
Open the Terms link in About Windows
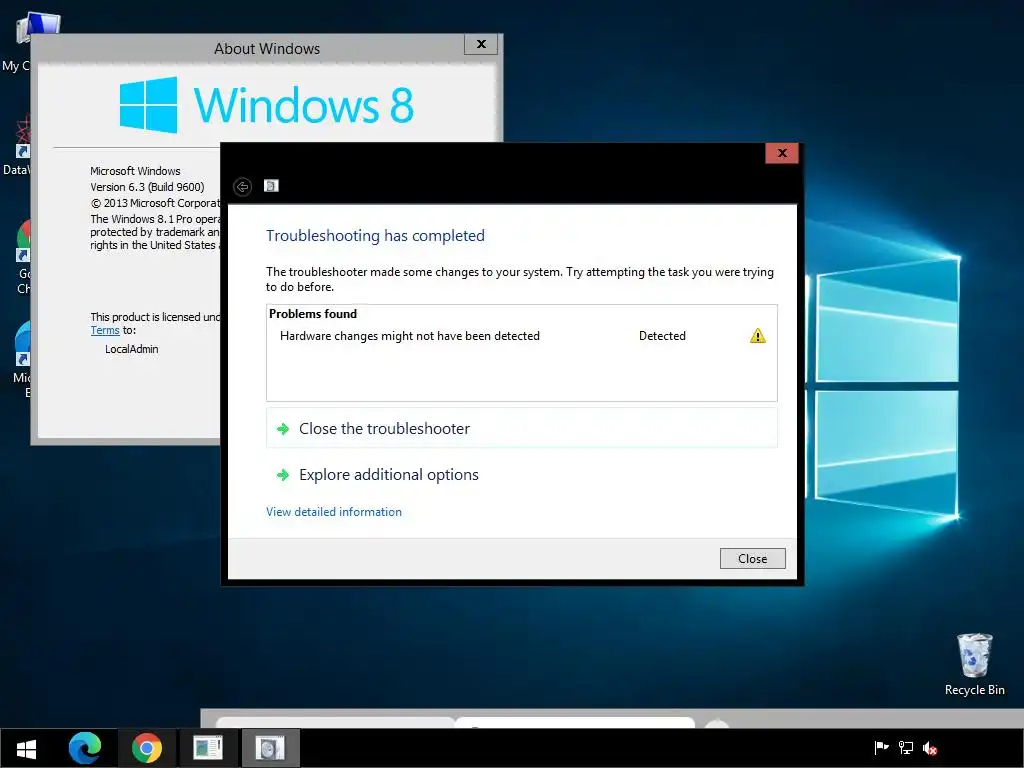tap(104, 330)
